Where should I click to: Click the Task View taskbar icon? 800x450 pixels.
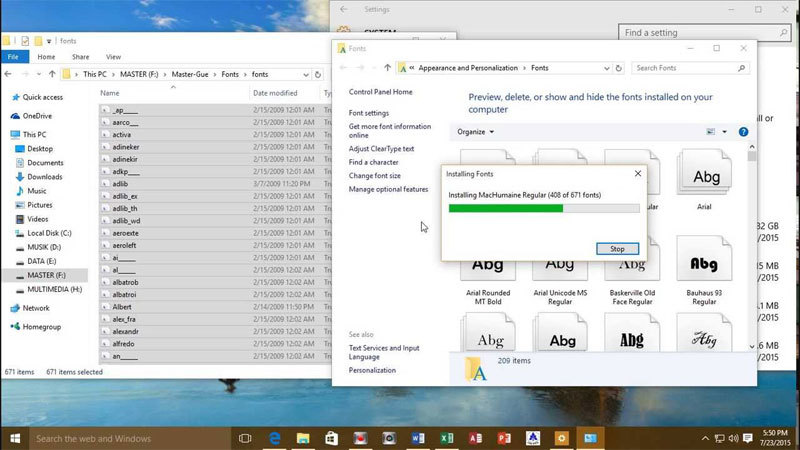coord(244,438)
